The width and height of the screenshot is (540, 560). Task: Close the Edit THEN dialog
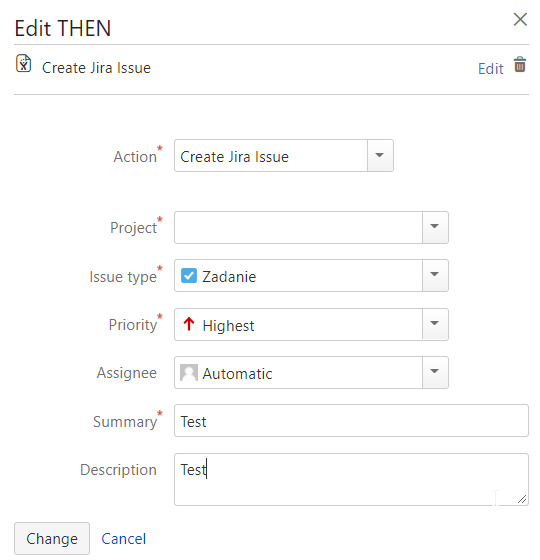tap(520, 20)
